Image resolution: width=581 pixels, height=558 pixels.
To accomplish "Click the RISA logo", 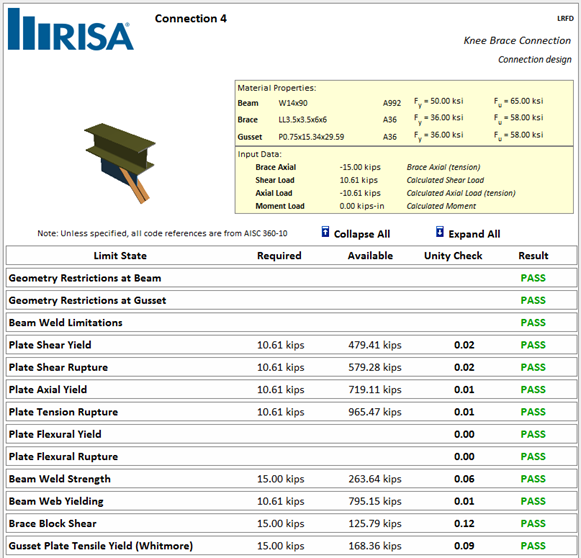I will click(x=71, y=29).
